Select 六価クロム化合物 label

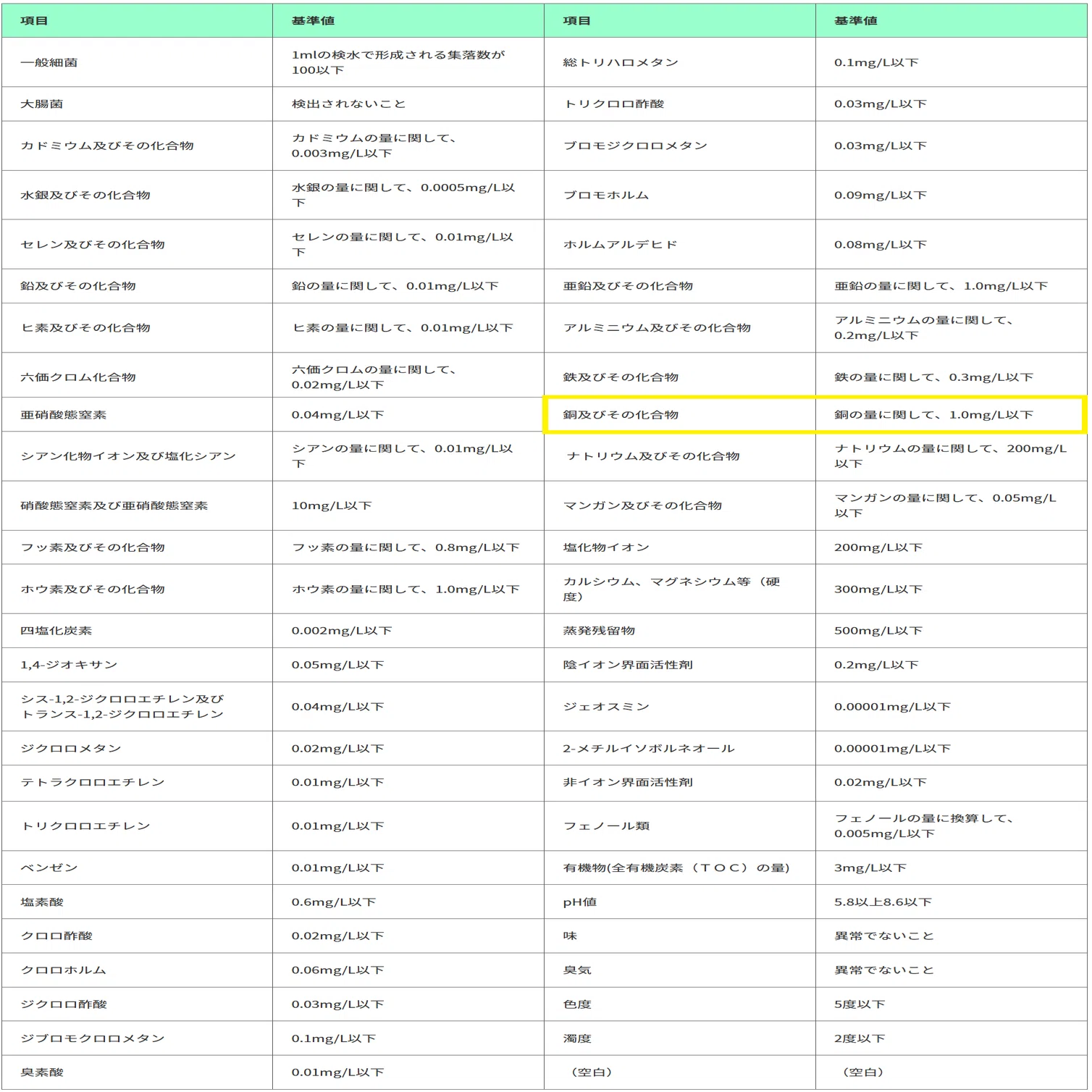tap(78, 377)
